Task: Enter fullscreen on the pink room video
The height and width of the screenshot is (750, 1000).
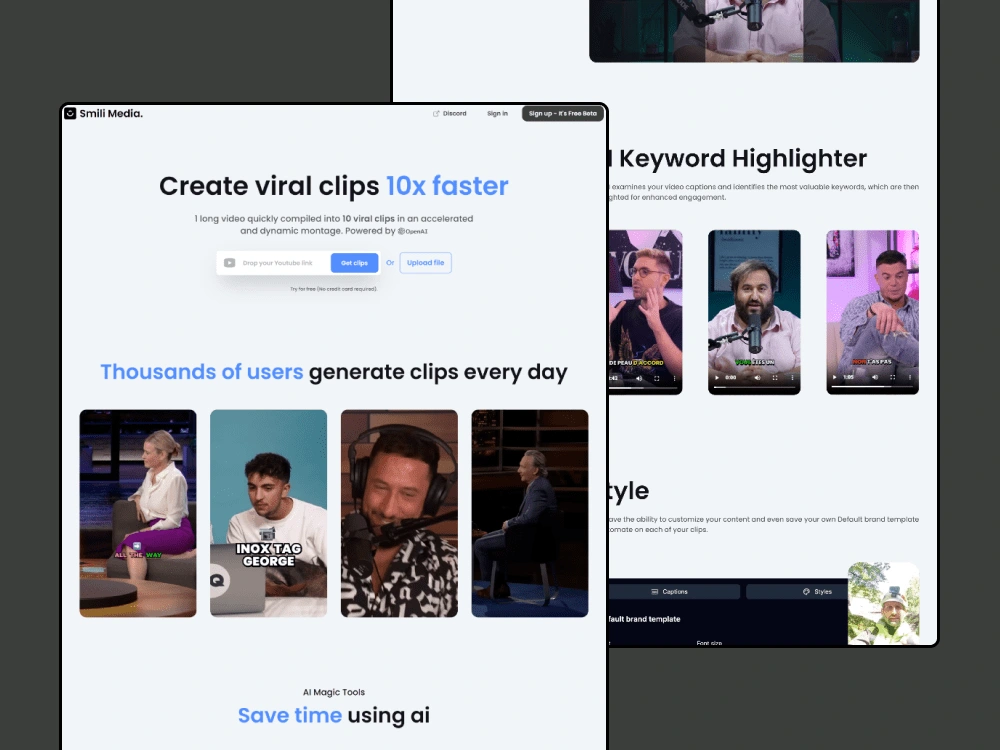Action: pos(892,377)
